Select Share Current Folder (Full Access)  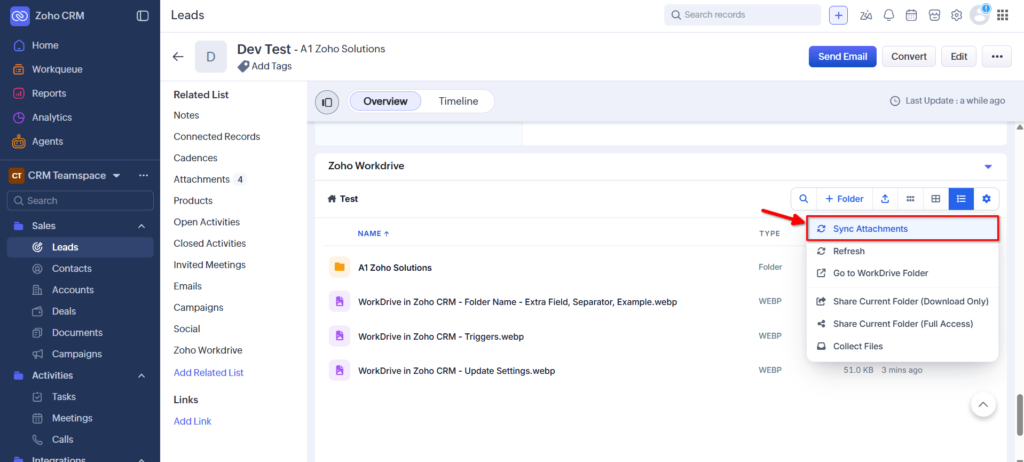coord(903,323)
